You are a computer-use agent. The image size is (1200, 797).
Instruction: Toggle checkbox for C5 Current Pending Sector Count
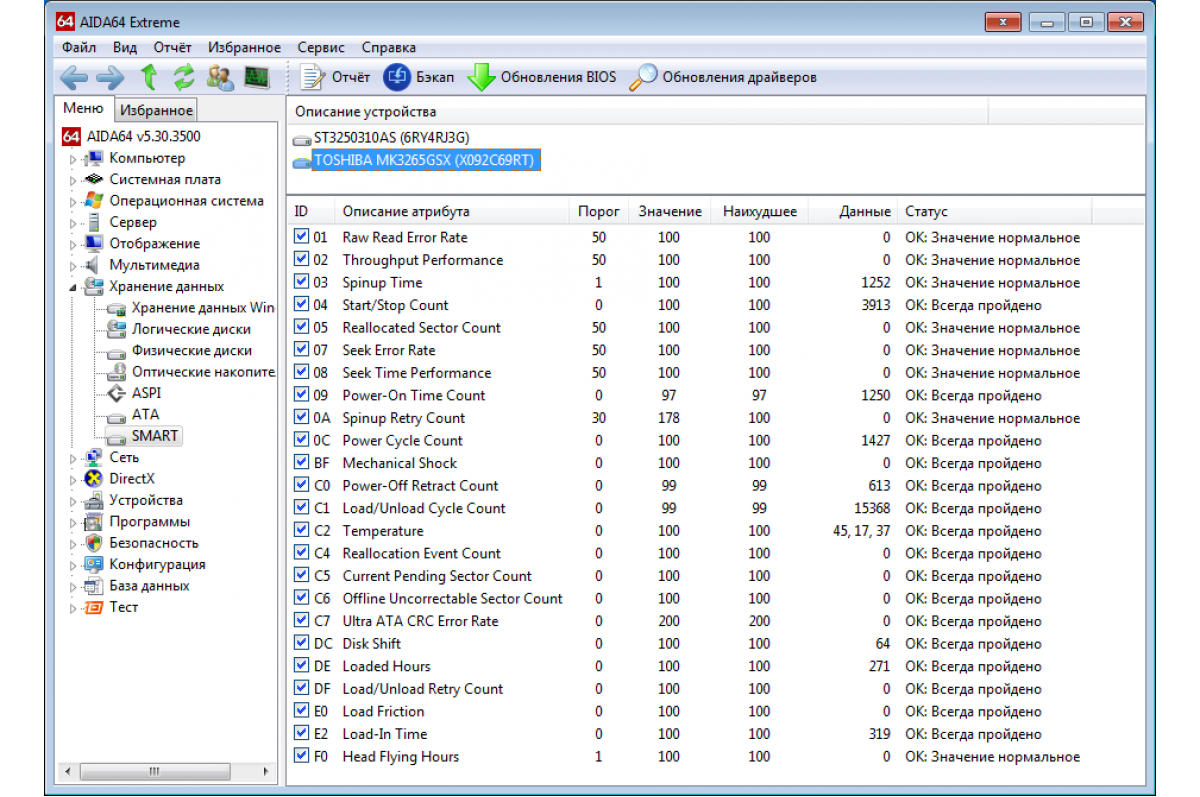(x=302, y=576)
